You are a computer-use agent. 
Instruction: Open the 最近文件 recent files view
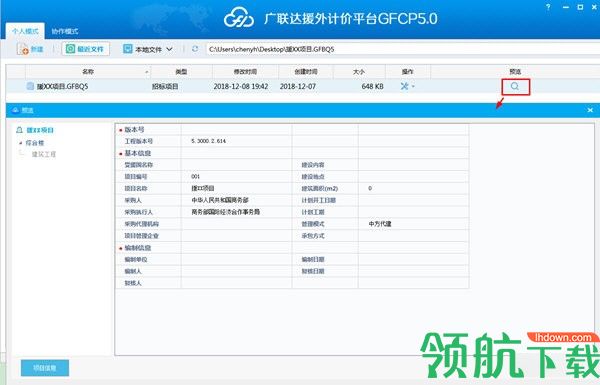click(85, 49)
